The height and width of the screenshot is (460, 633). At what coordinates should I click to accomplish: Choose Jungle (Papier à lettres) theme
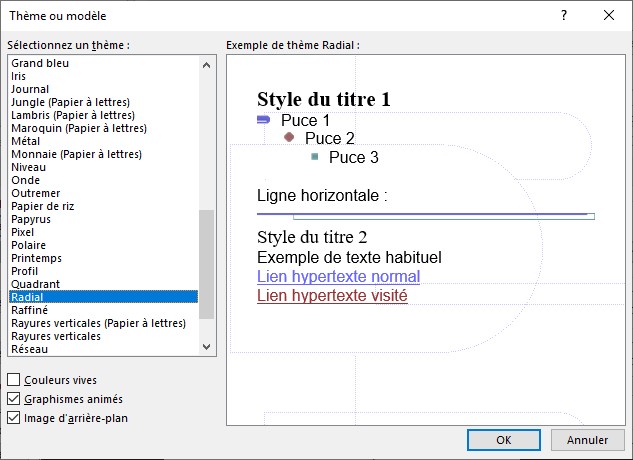[x=70, y=102]
